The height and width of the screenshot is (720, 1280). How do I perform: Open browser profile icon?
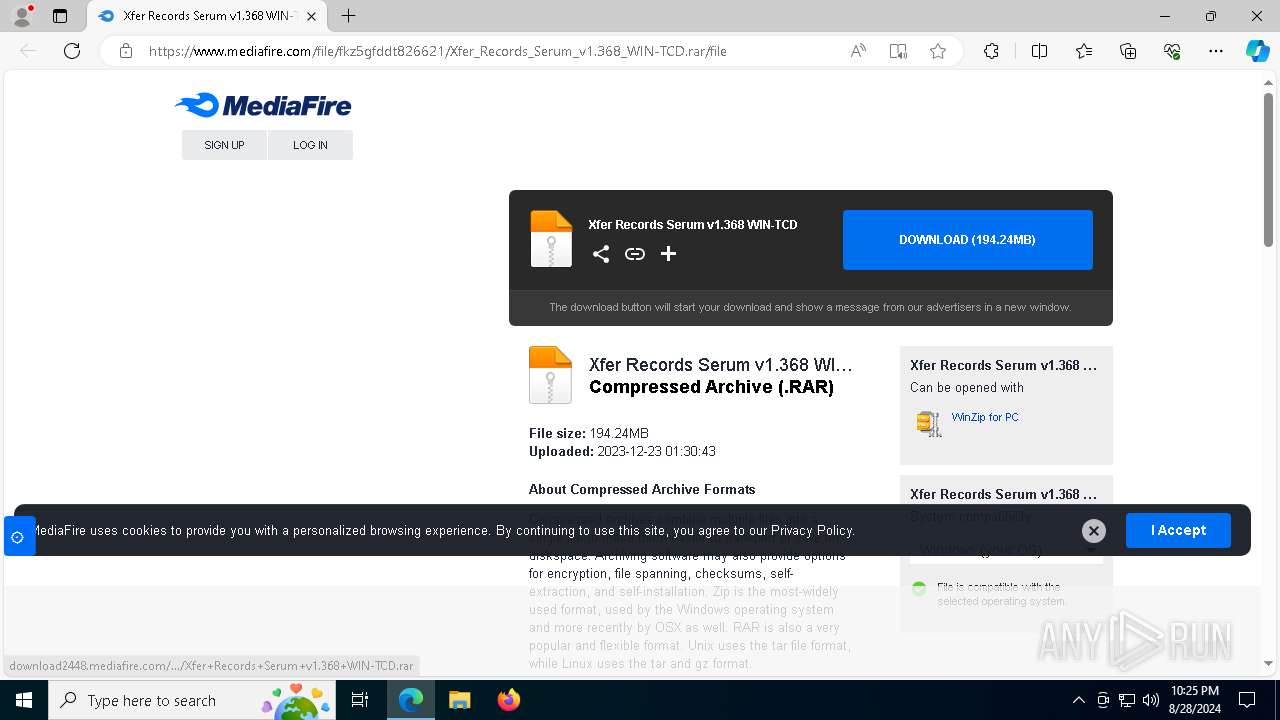pyautogui.click(x=22, y=16)
